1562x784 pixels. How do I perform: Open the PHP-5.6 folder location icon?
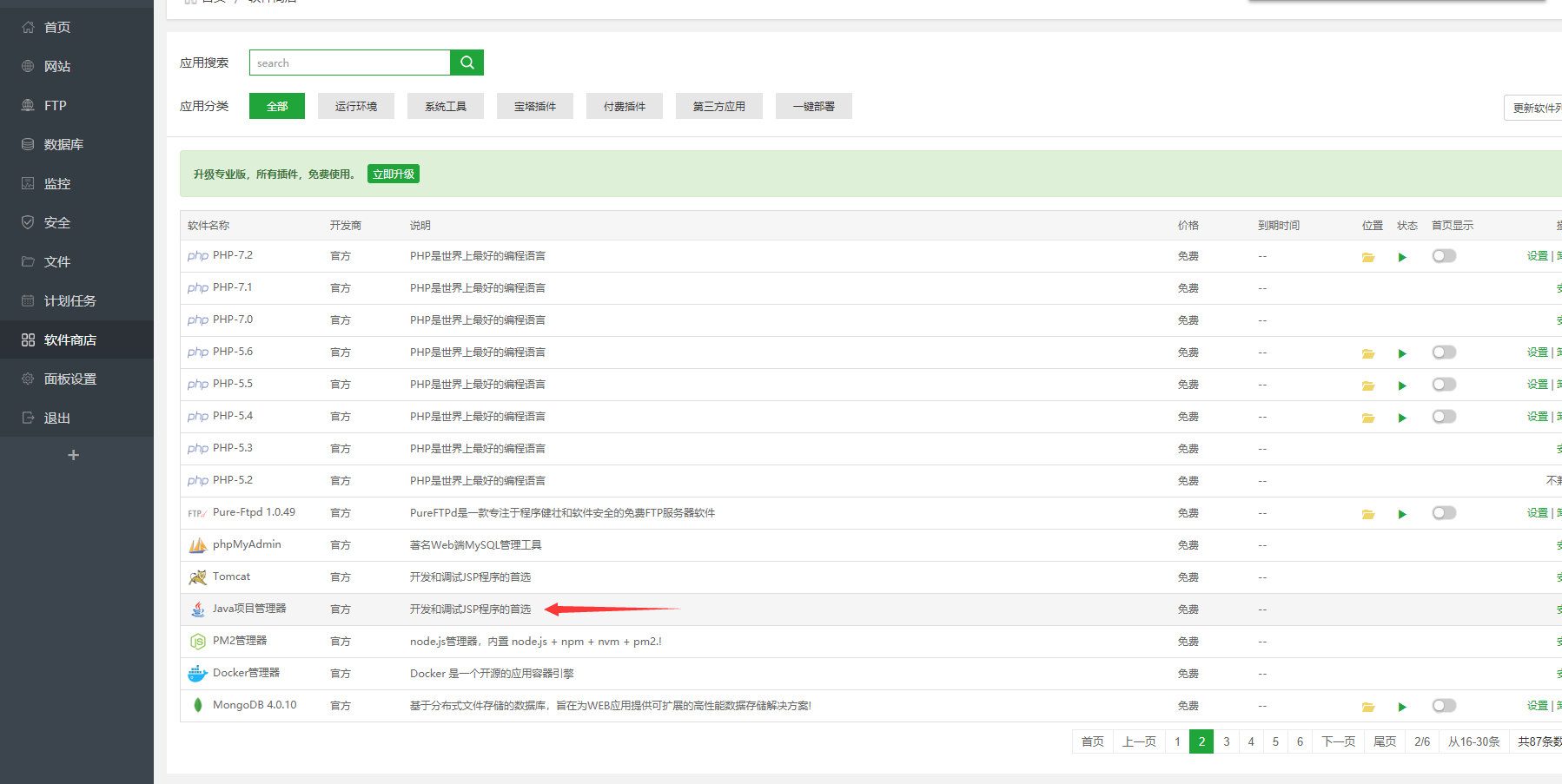pos(1368,353)
